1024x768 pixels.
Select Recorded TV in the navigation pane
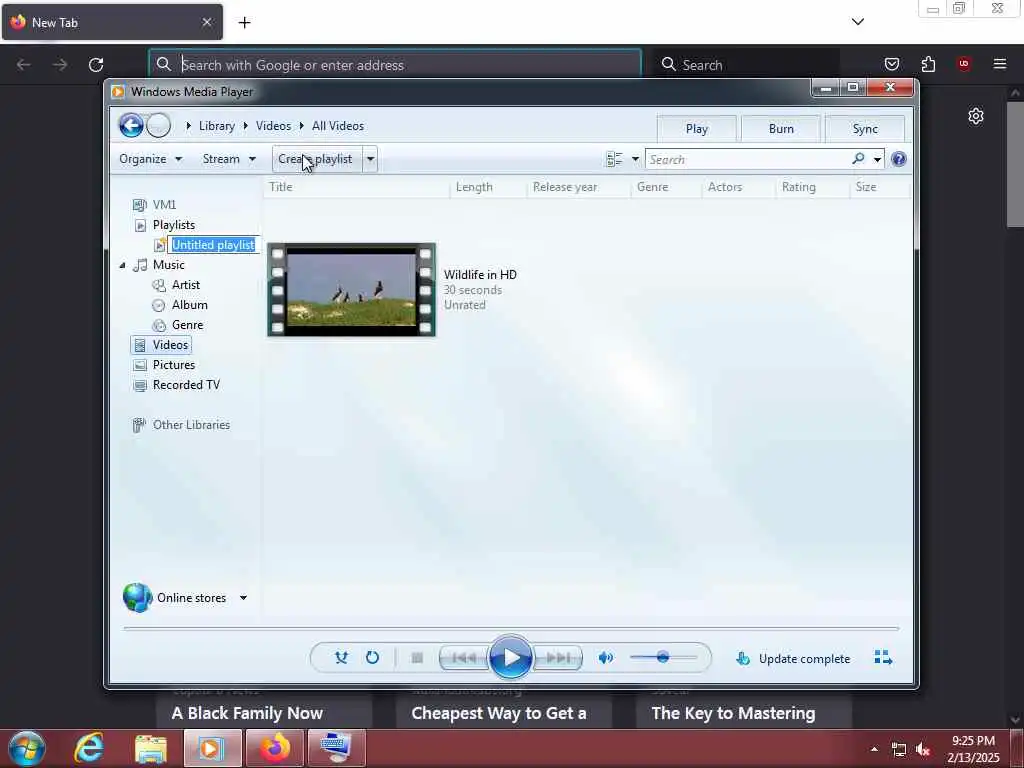point(186,385)
